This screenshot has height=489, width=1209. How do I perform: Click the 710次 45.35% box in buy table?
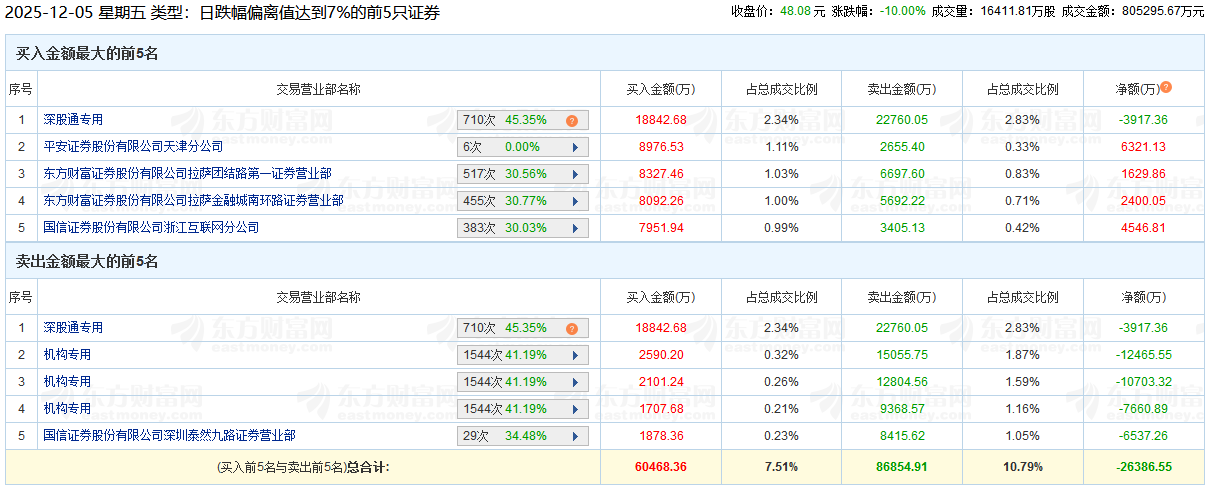click(510, 120)
